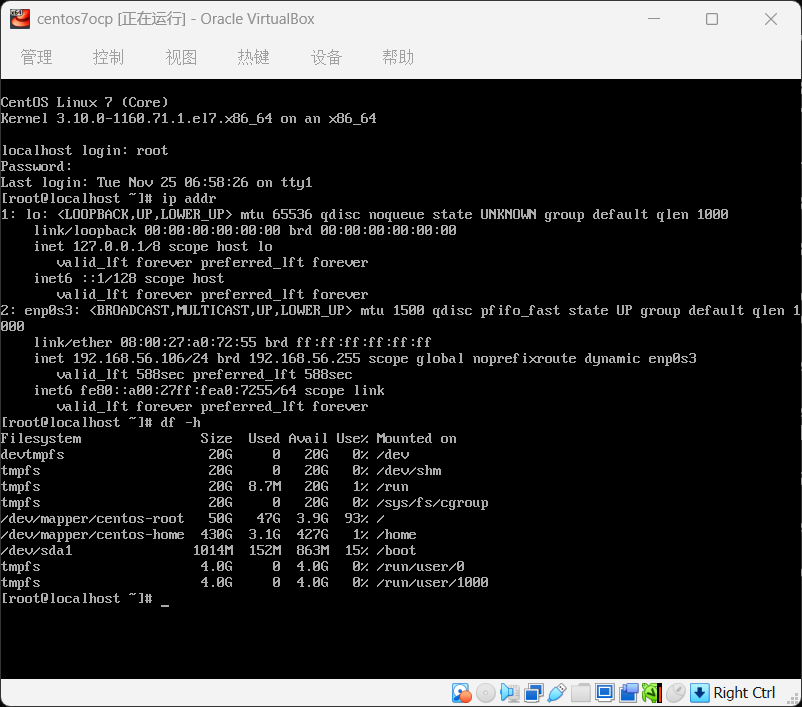The image size is (802, 707).
Task: Click the Right Ctrl host key label
Action: pyautogui.click(x=744, y=692)
